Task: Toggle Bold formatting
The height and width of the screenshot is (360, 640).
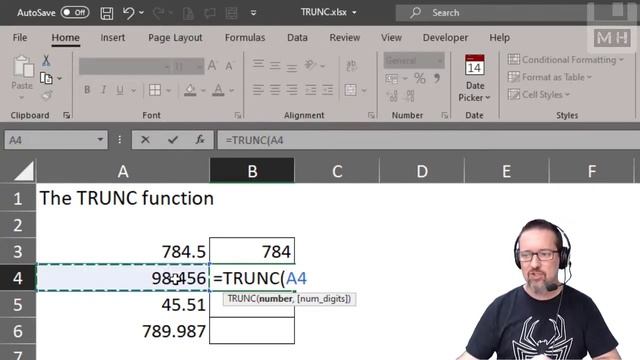Action: (87, 90)
